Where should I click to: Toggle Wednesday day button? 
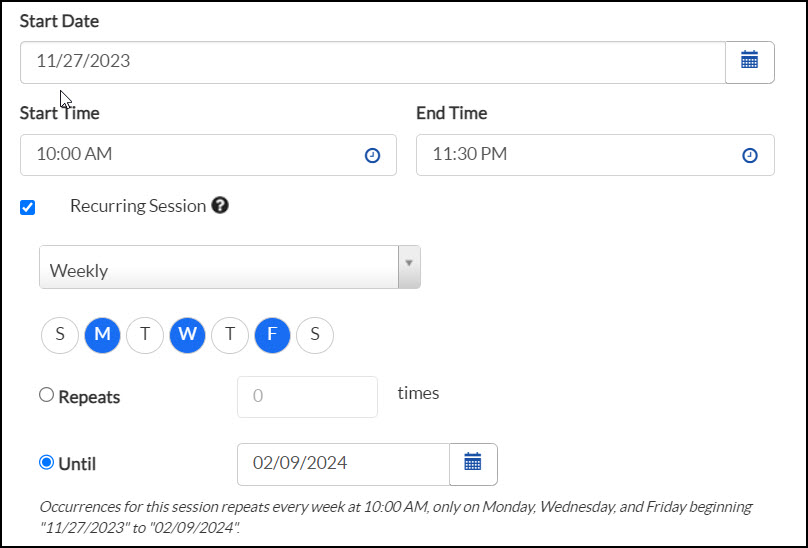188,335
